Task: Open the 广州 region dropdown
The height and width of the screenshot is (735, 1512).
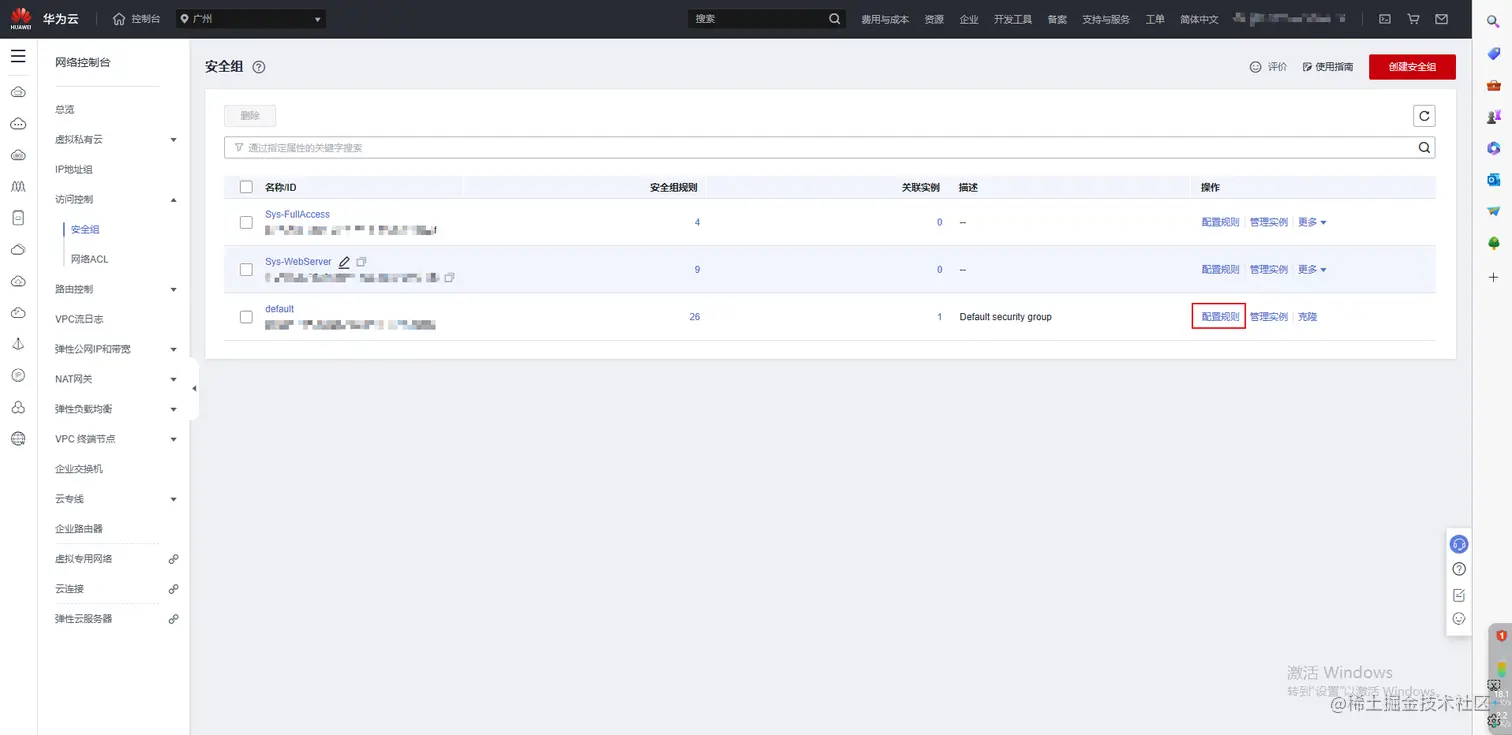Action: coord(250,19)
